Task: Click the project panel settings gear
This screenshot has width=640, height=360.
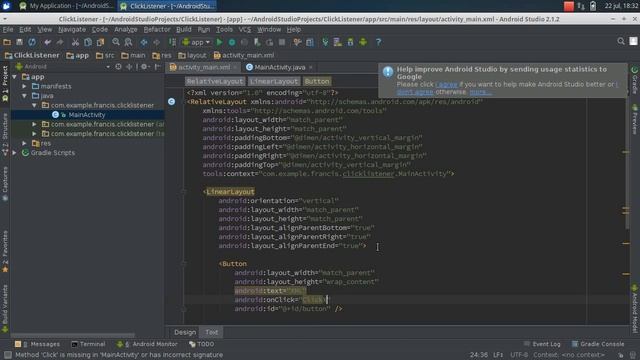Action: click(x=144, y=67)
